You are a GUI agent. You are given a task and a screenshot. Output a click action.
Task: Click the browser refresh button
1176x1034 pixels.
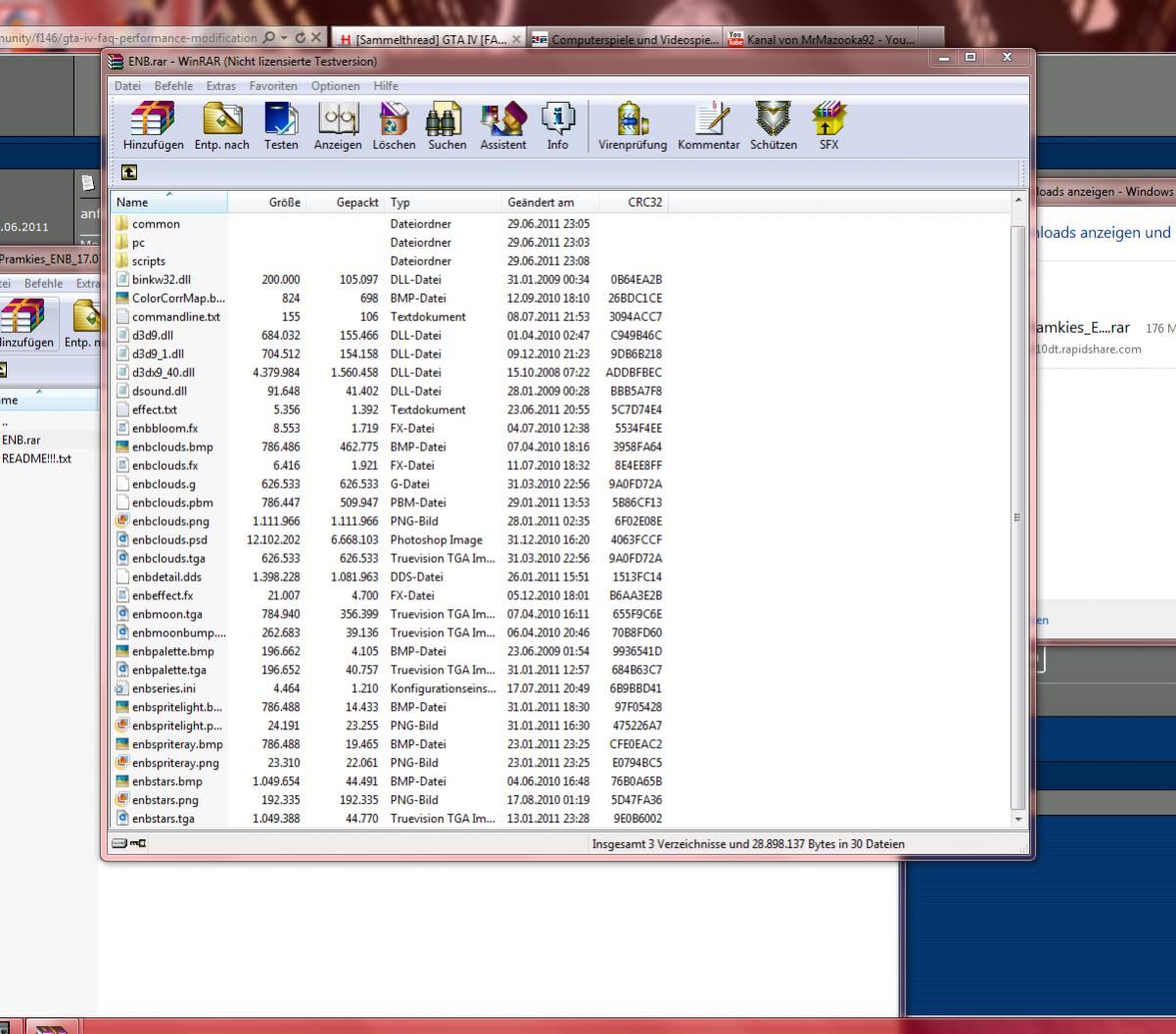click(x=302, y=38)
